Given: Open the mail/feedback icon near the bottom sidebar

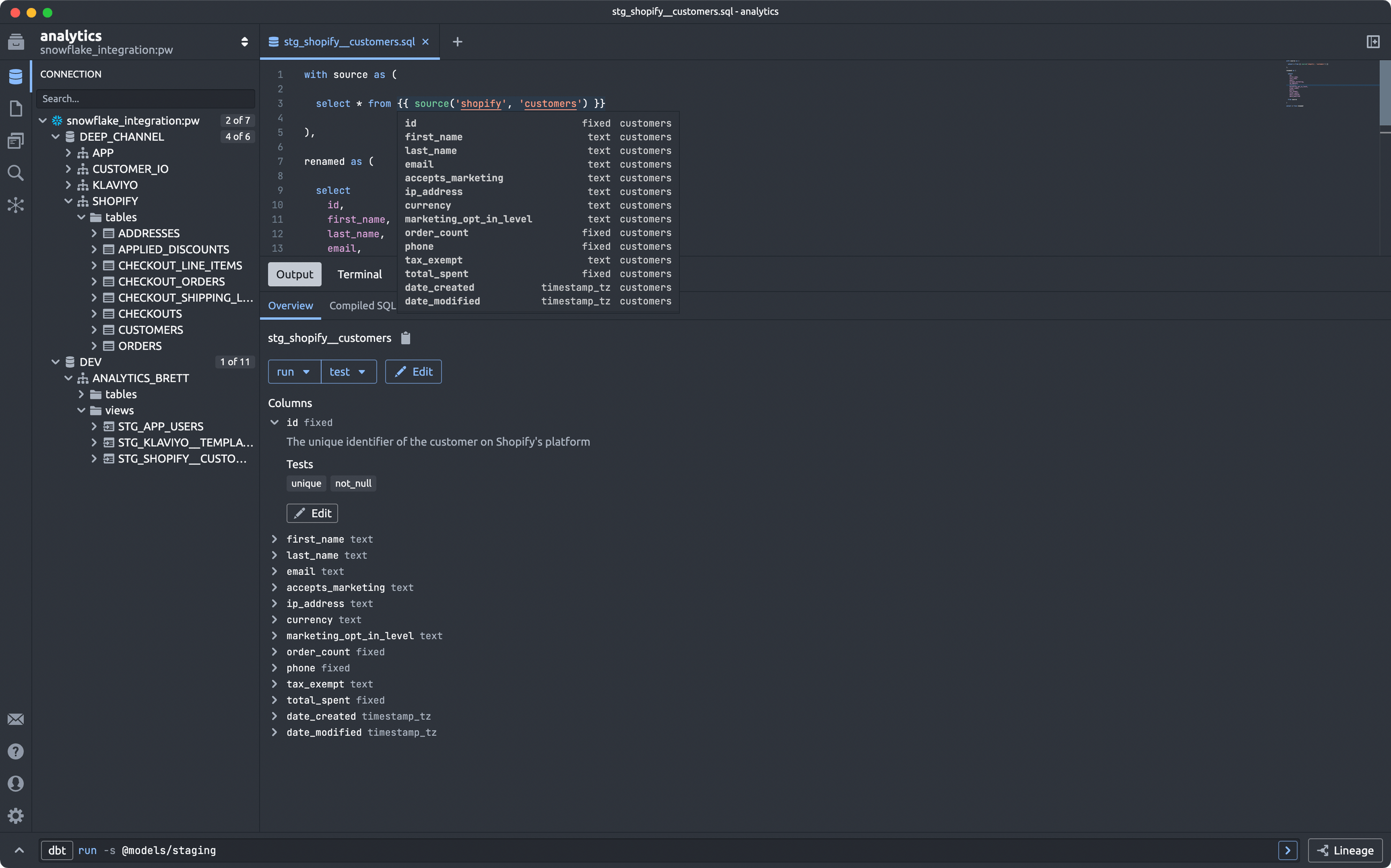Looking at the screenshot, I should 16,719.
